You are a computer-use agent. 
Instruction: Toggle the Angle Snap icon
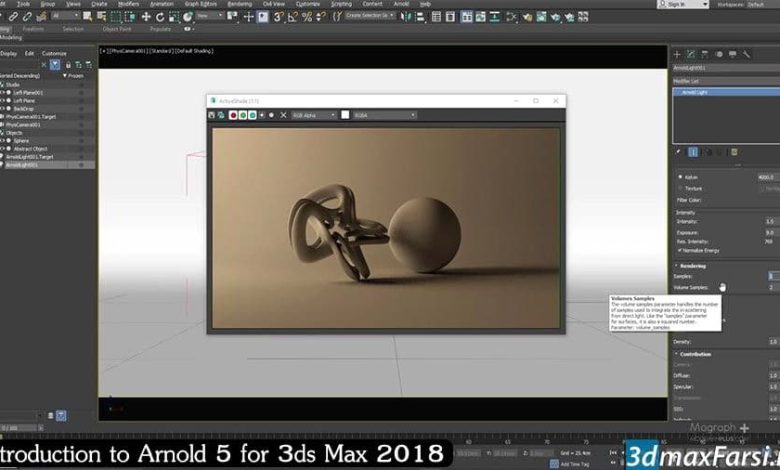click(x=292, y=16)
